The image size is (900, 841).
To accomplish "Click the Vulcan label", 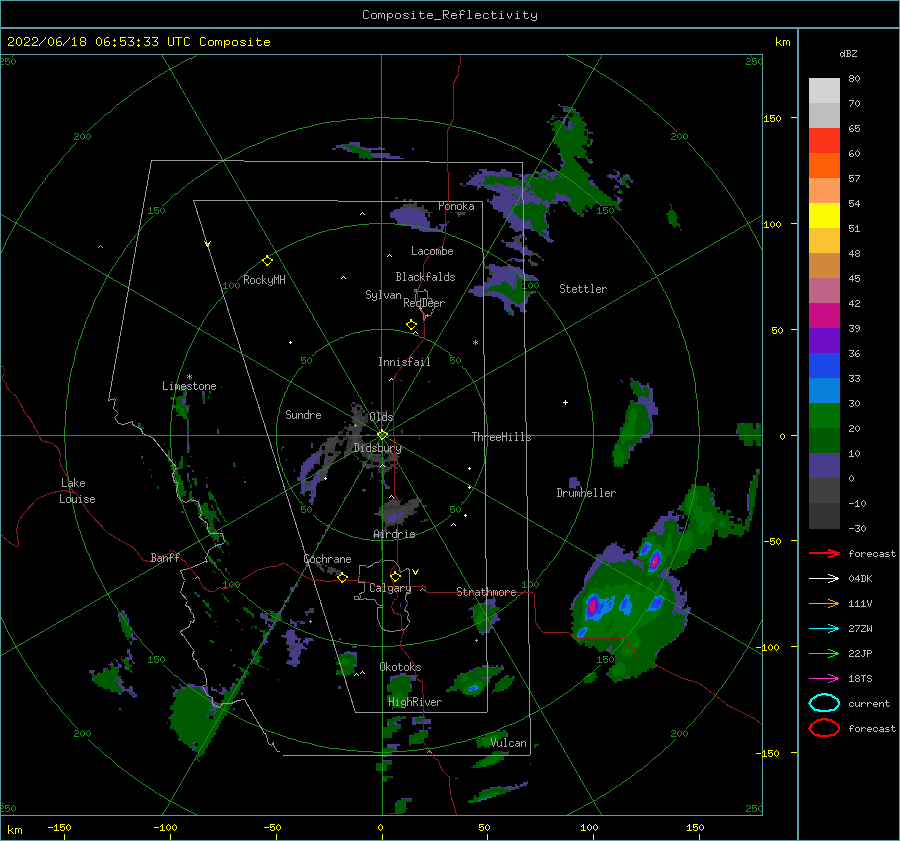I will (508, 743).
